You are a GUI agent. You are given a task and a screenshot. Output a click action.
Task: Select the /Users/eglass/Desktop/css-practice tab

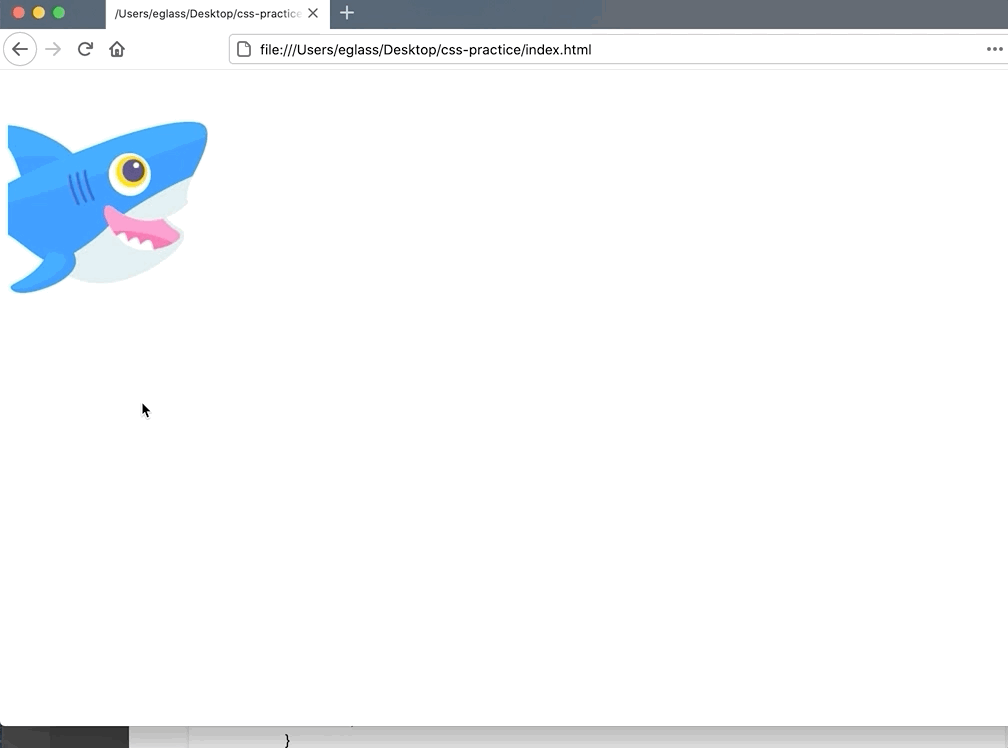pyautogui.click(x=217, y=14)
